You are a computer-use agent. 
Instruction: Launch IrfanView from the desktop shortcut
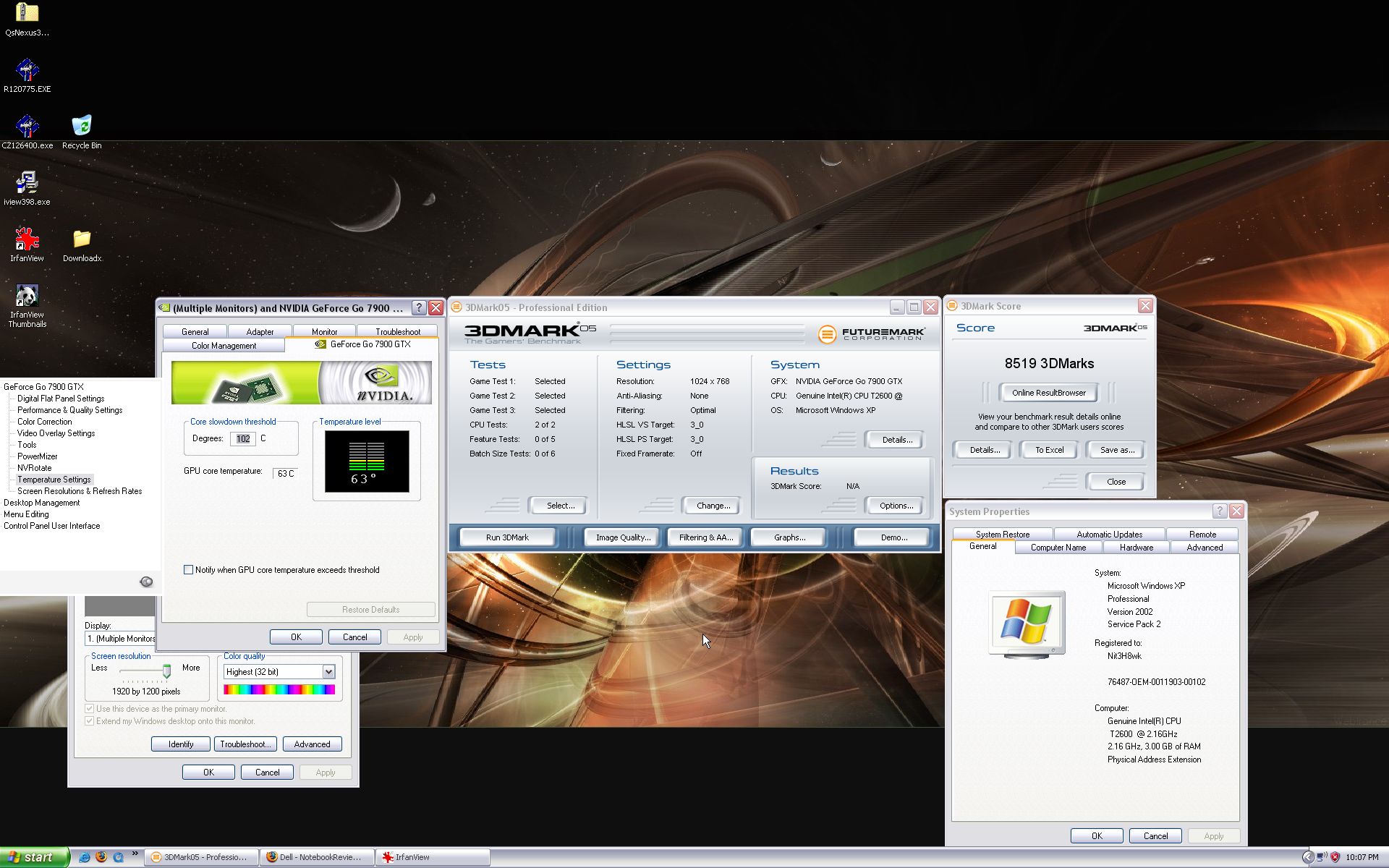(27, 244)
